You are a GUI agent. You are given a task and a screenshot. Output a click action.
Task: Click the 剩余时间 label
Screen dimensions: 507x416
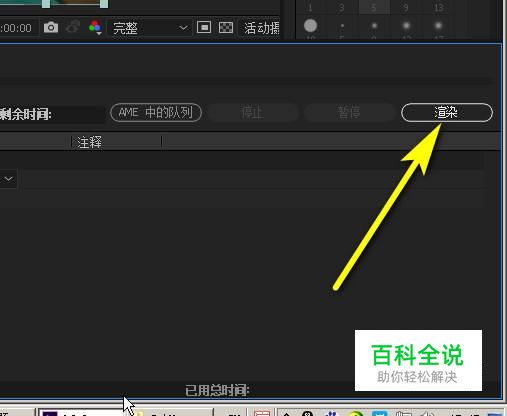pos(26,114)
